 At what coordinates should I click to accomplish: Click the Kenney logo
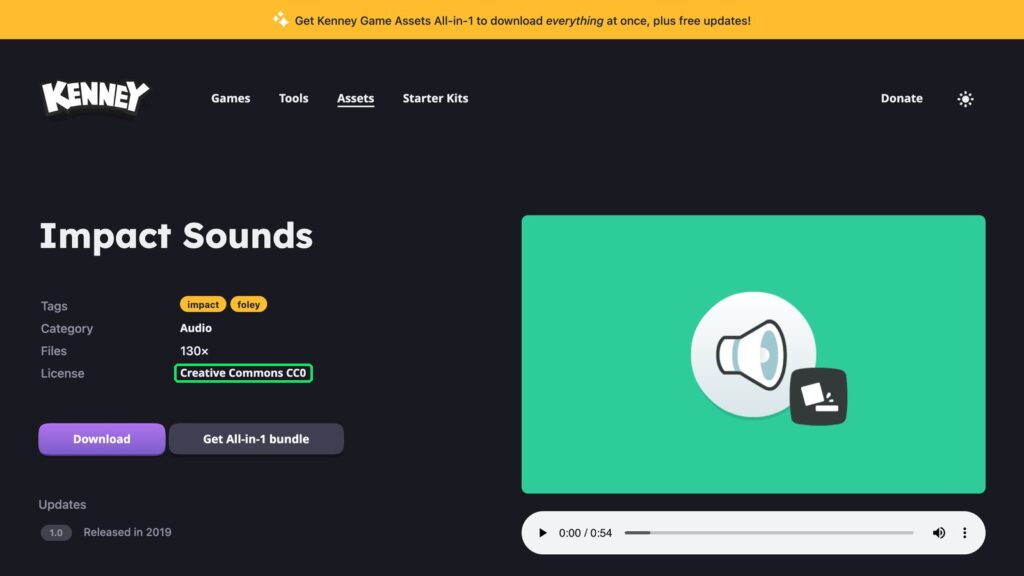coord(95,97)
